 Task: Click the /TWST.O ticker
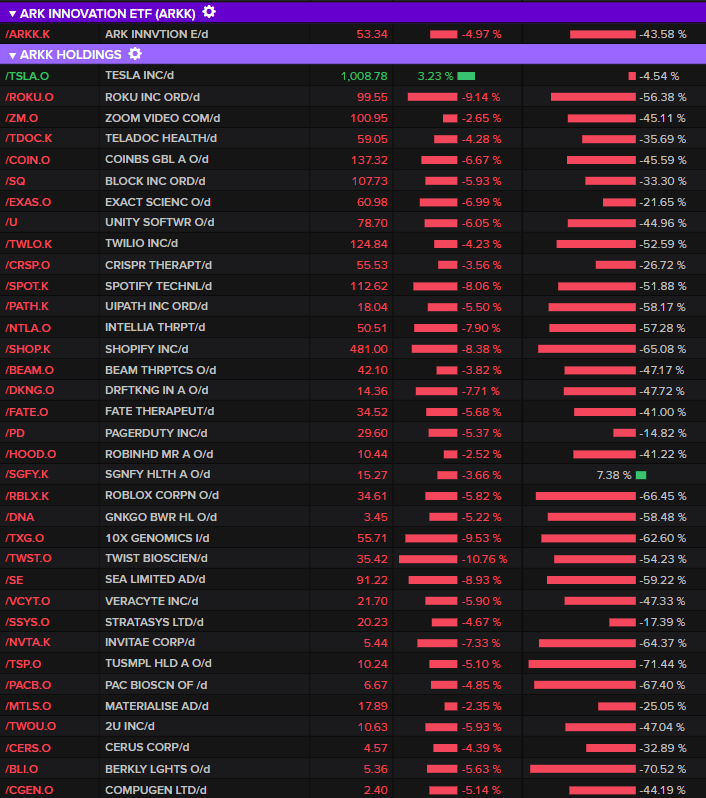(x=29, y=558)
